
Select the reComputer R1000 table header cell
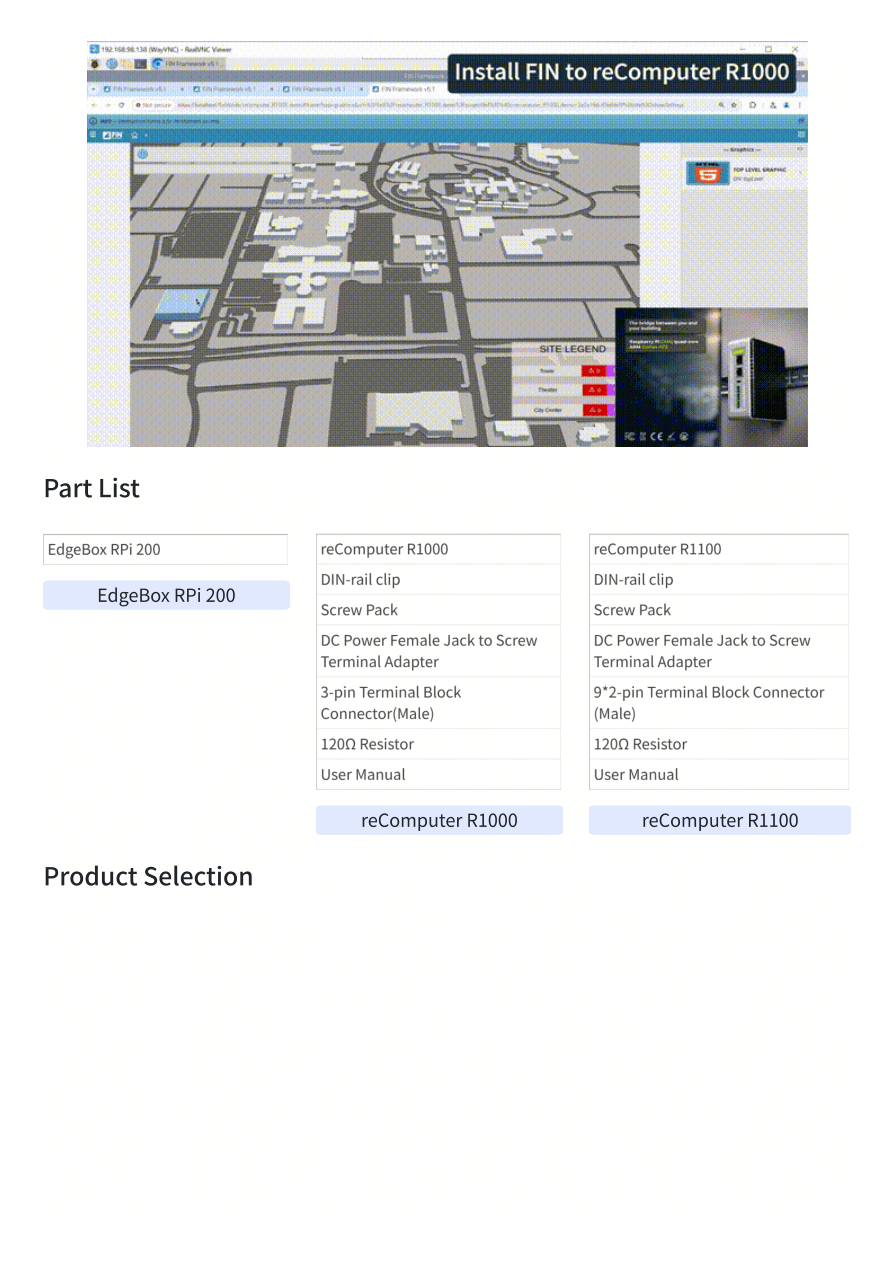pos(439,549)
